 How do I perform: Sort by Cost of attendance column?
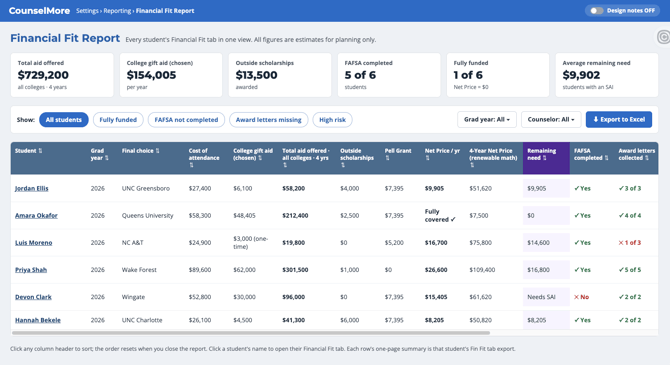[204, 157]
